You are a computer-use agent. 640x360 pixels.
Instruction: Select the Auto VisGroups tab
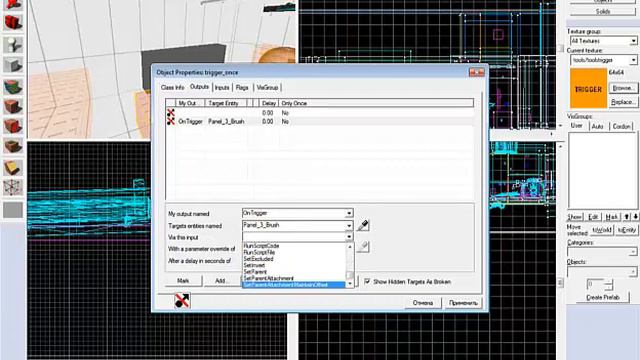point(598,127)
